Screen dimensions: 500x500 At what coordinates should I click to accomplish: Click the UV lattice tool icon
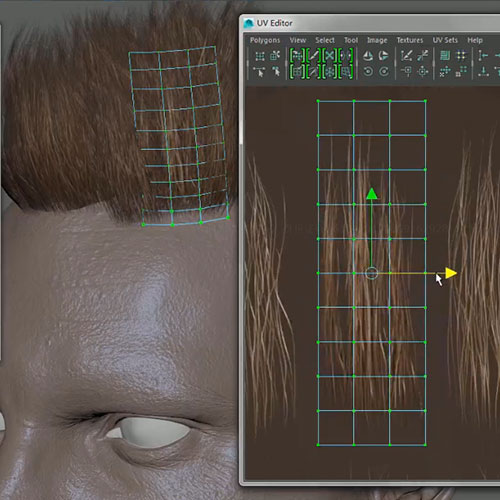260,56
